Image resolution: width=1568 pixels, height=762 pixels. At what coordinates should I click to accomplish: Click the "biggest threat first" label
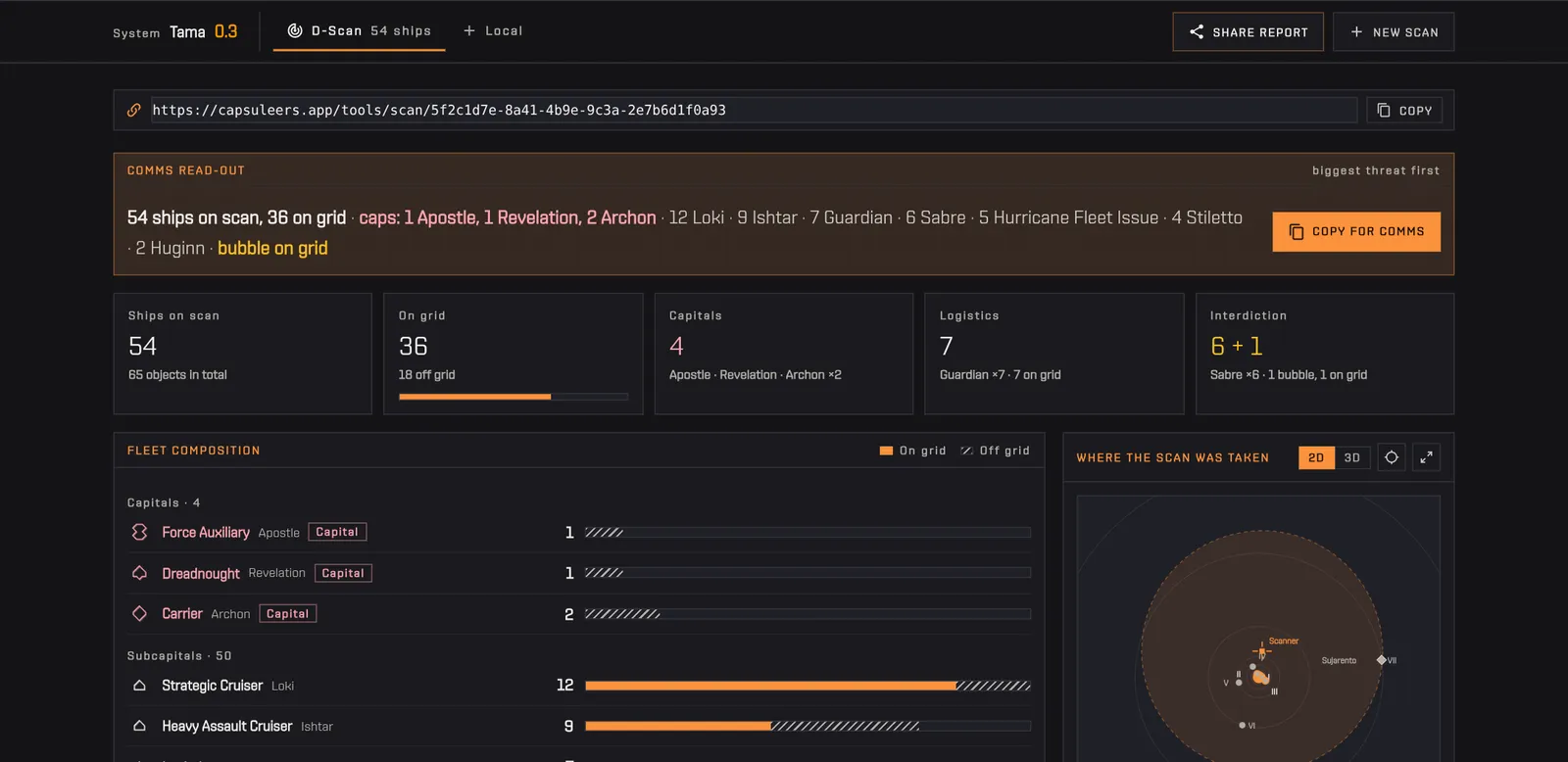coord(1376,170)
